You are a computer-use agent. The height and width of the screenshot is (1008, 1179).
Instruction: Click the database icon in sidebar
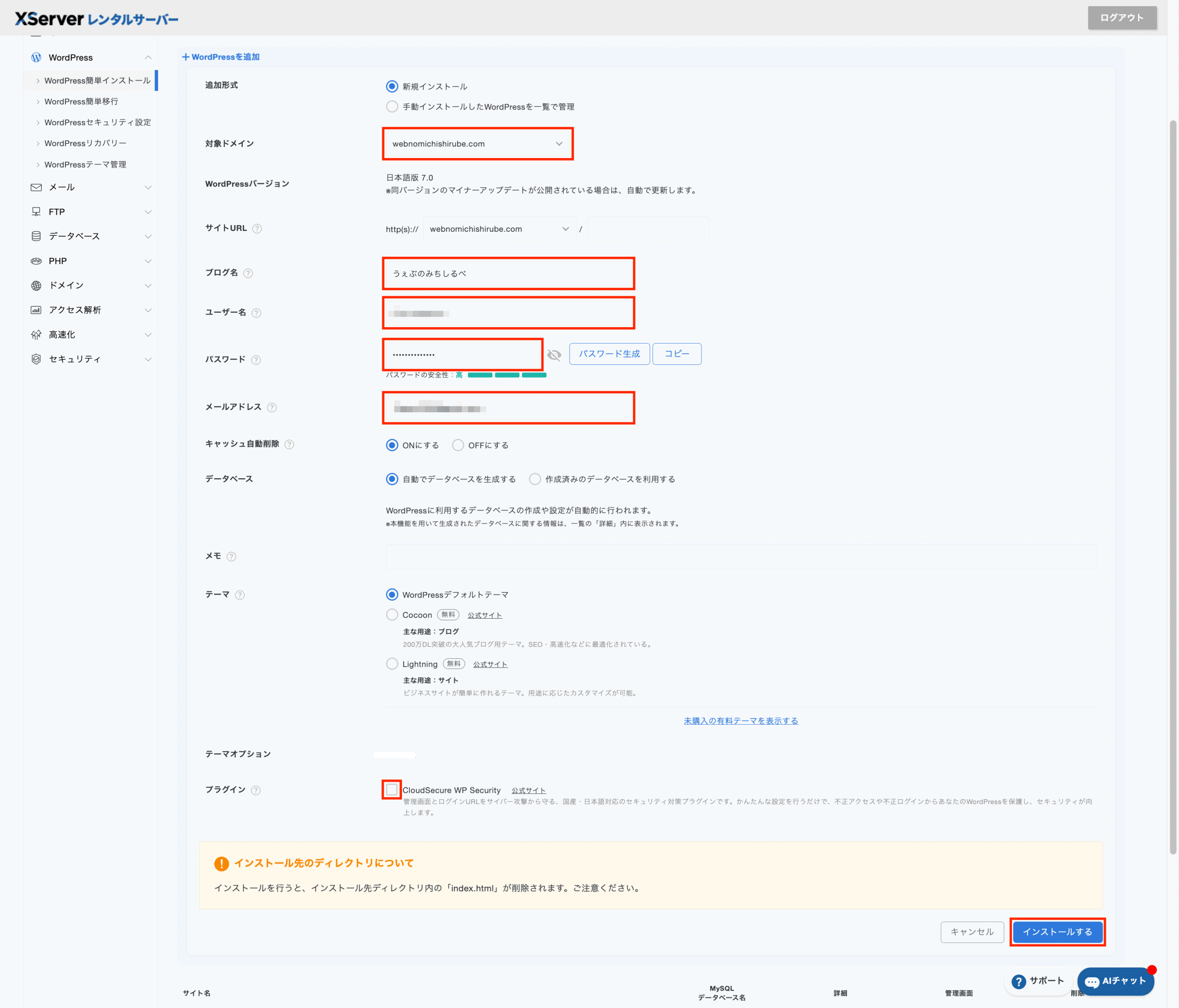(x=36, y=236)
